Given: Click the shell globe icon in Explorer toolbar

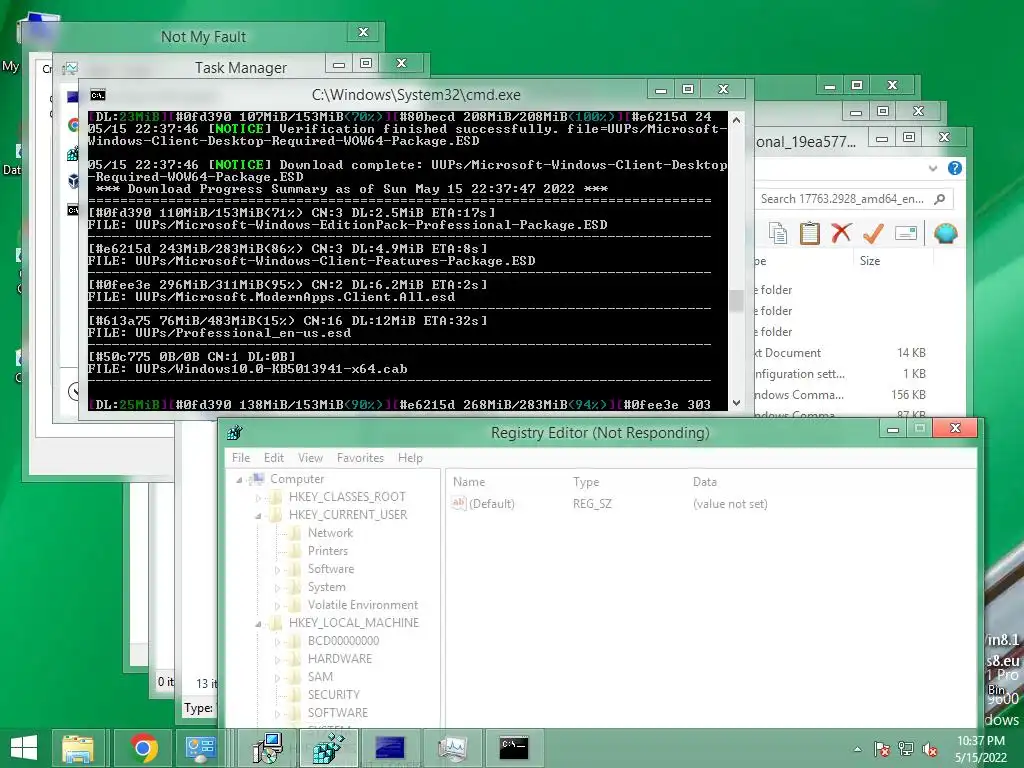Looking at the screenshot, I should tap(946, 233).
